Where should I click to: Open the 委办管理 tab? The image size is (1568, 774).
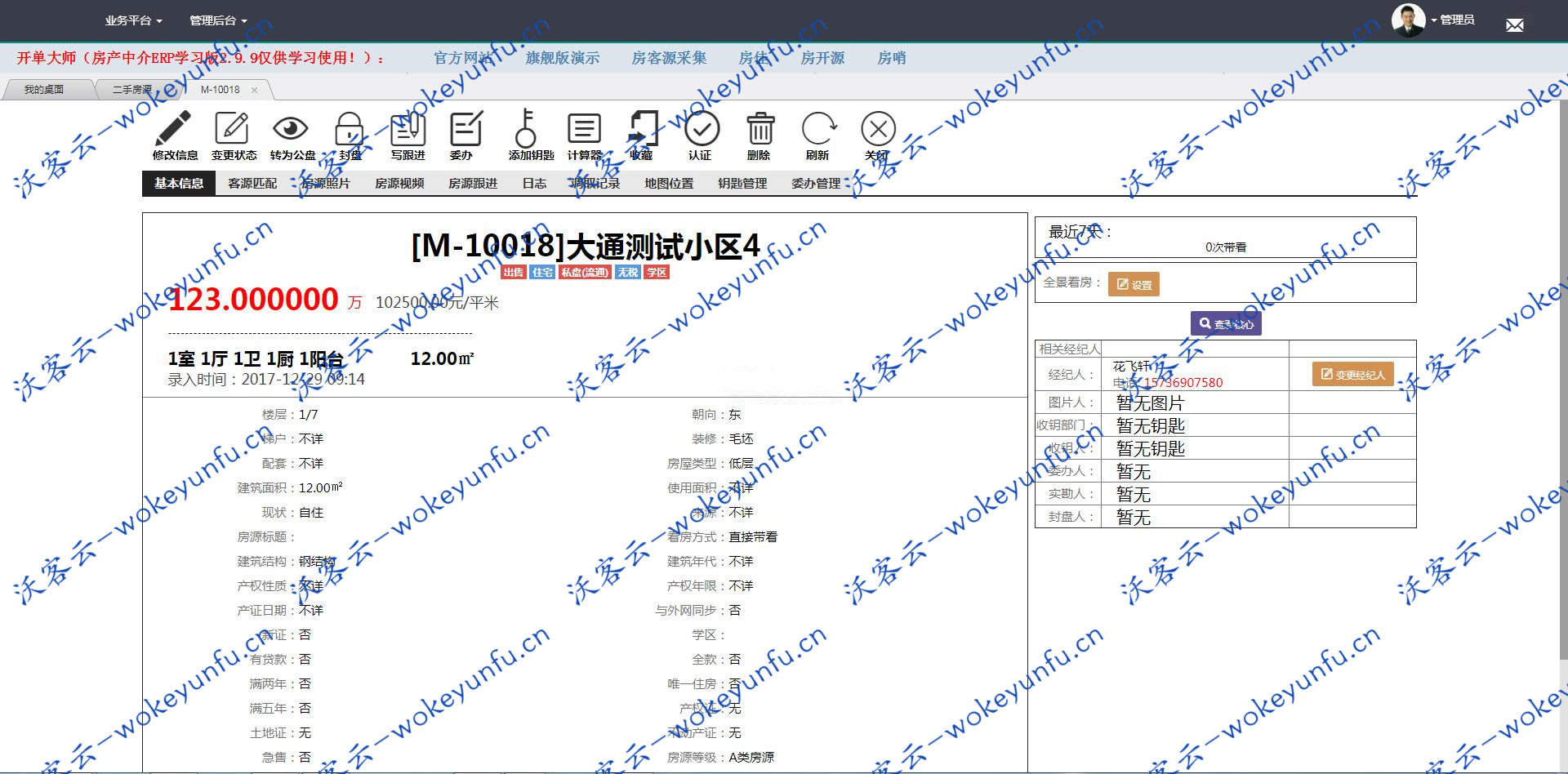click(x=816, y=183)
